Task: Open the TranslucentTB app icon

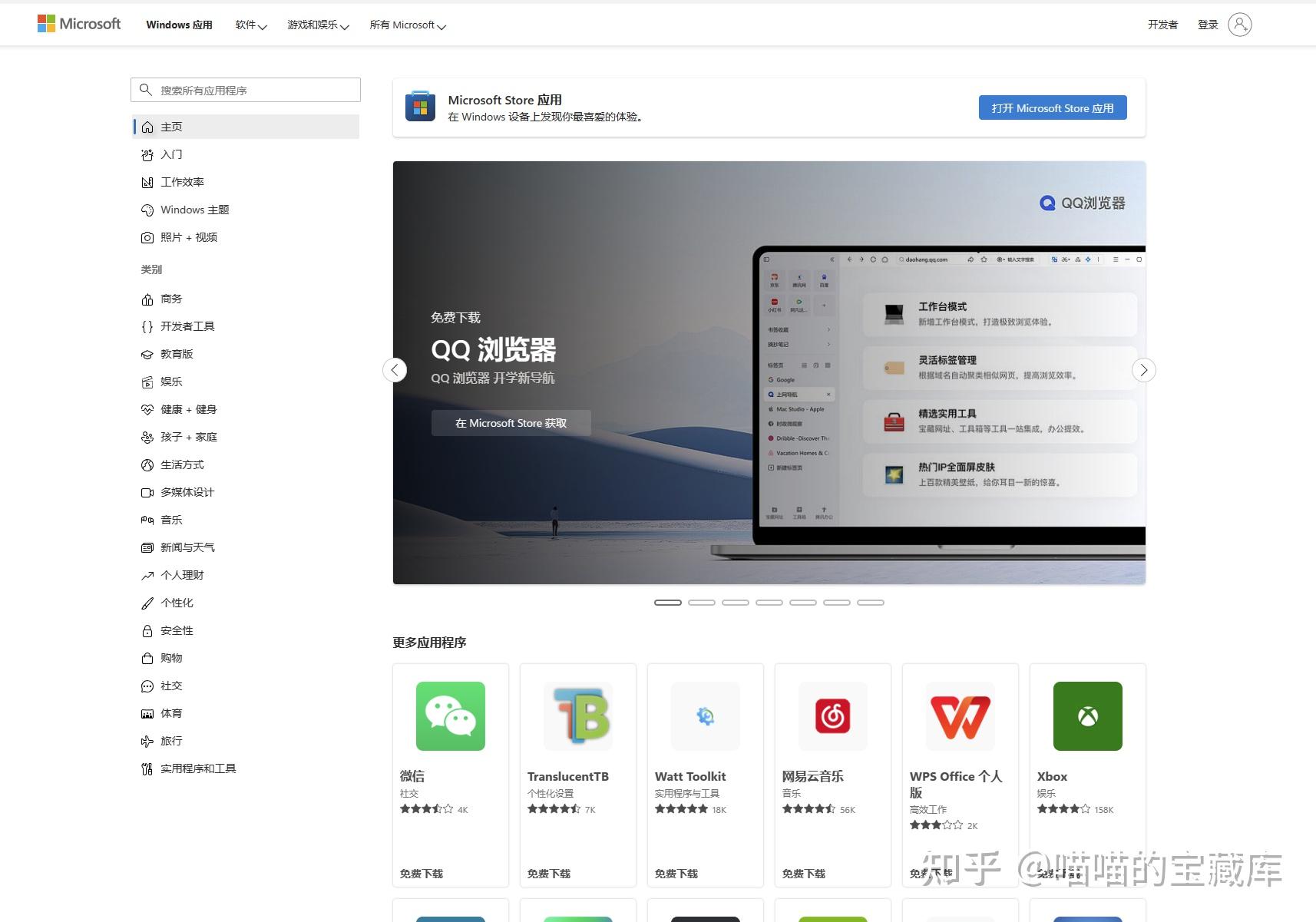Action: (x=578, y=716)
